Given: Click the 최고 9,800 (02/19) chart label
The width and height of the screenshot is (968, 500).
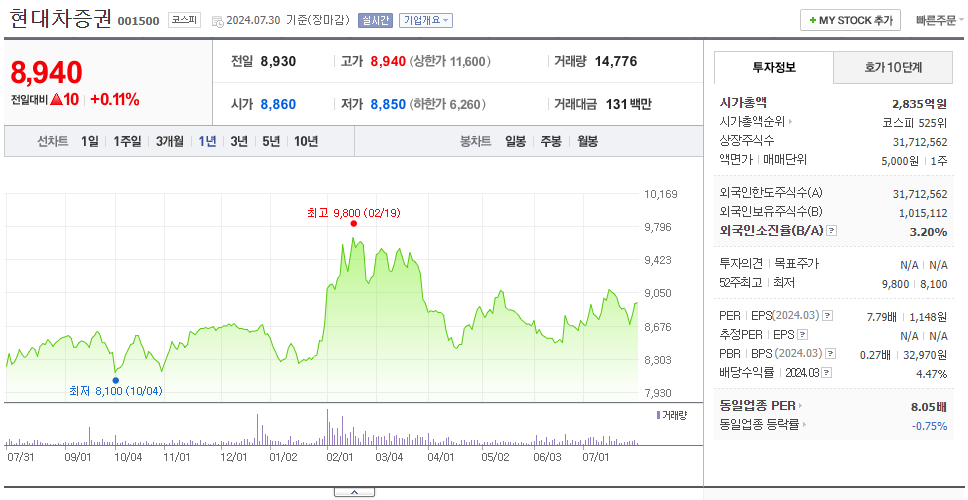Looking at the screenshot, I should tap(354, 213).
